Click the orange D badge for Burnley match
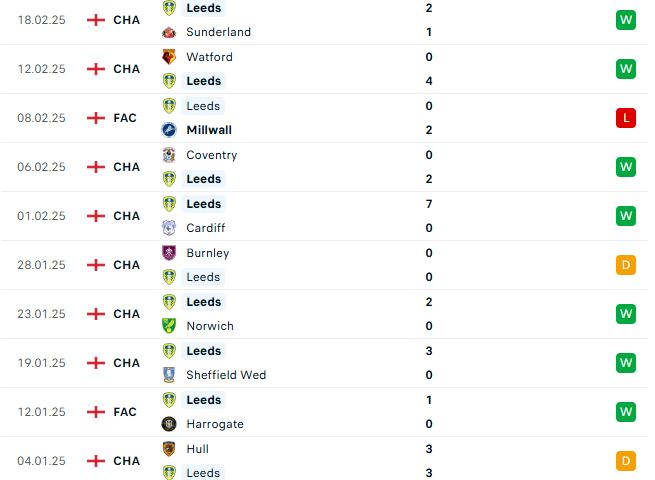Image resolution: width=655 pixels, height=480 pixels. tap(626, 265)
